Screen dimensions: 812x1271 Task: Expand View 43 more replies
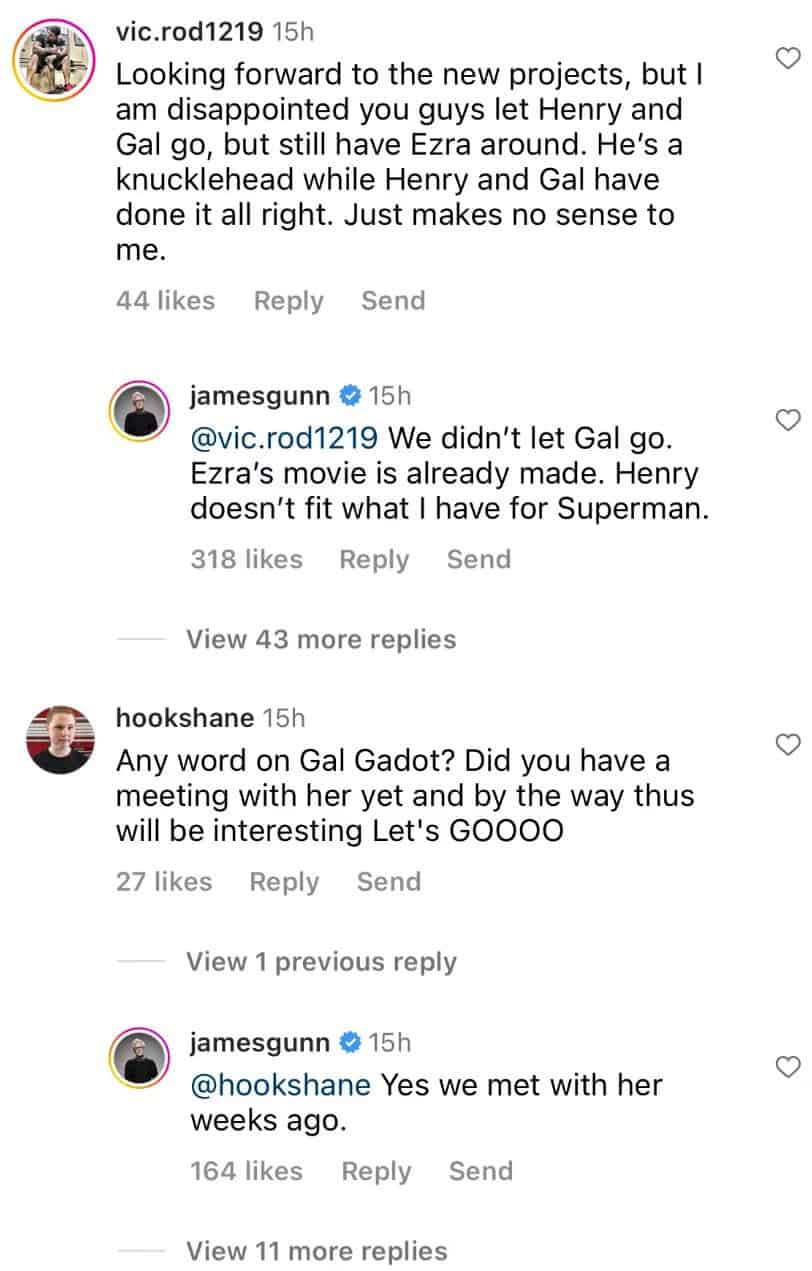coord(320,639)
